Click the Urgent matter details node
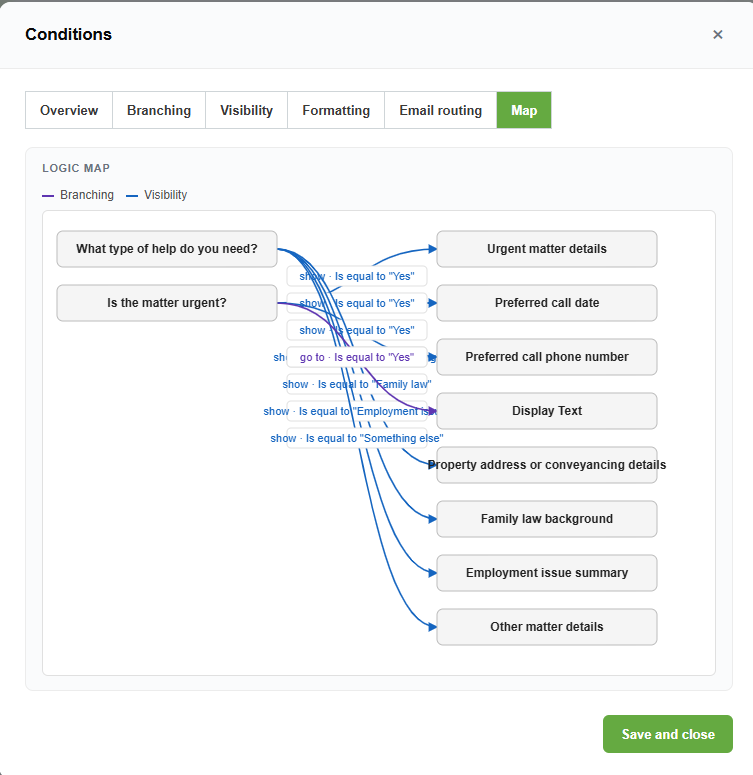The width and height of the screenshot is (753, 775). (x=547, y=249)
